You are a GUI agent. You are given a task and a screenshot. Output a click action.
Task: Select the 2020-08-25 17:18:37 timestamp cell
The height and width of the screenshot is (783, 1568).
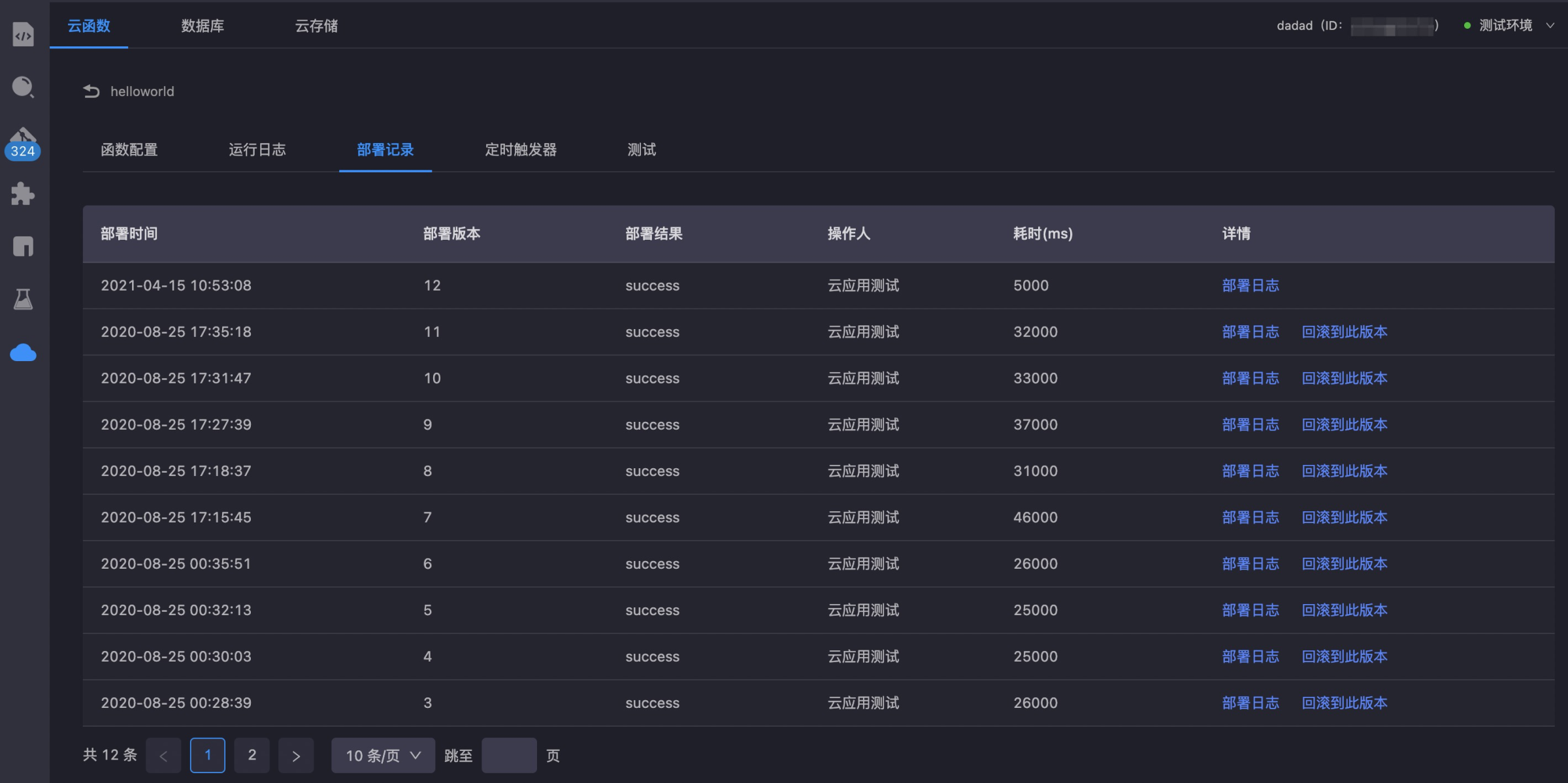pyautogui.click(x=176, y=471)
